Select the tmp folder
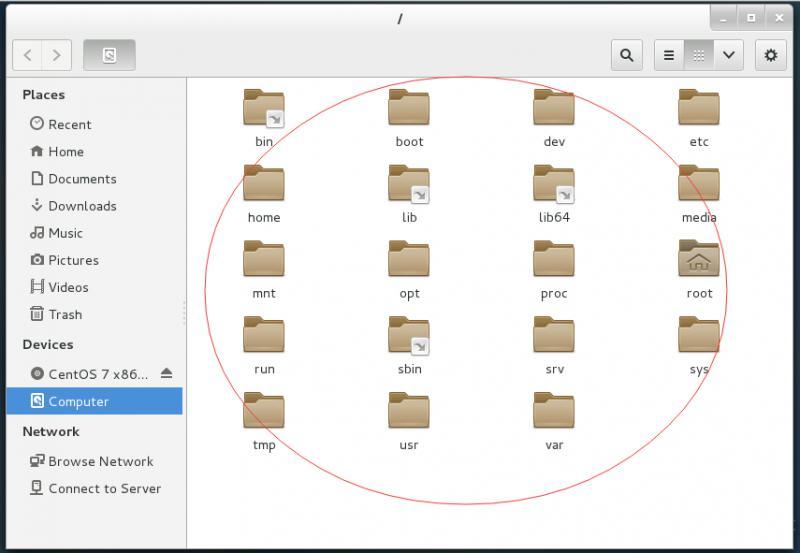The image size is (800, 553). point(264,411)
